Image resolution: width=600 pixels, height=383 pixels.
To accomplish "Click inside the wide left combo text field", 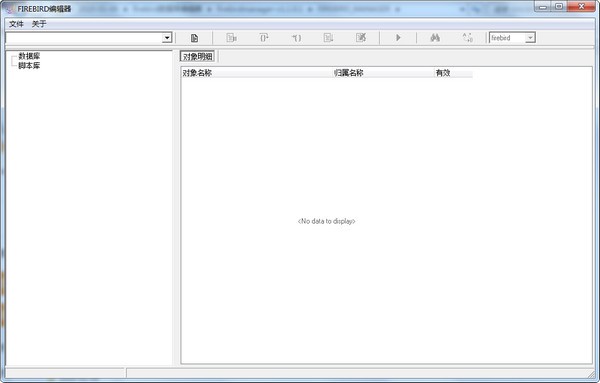I will click(x=84, y=38).
